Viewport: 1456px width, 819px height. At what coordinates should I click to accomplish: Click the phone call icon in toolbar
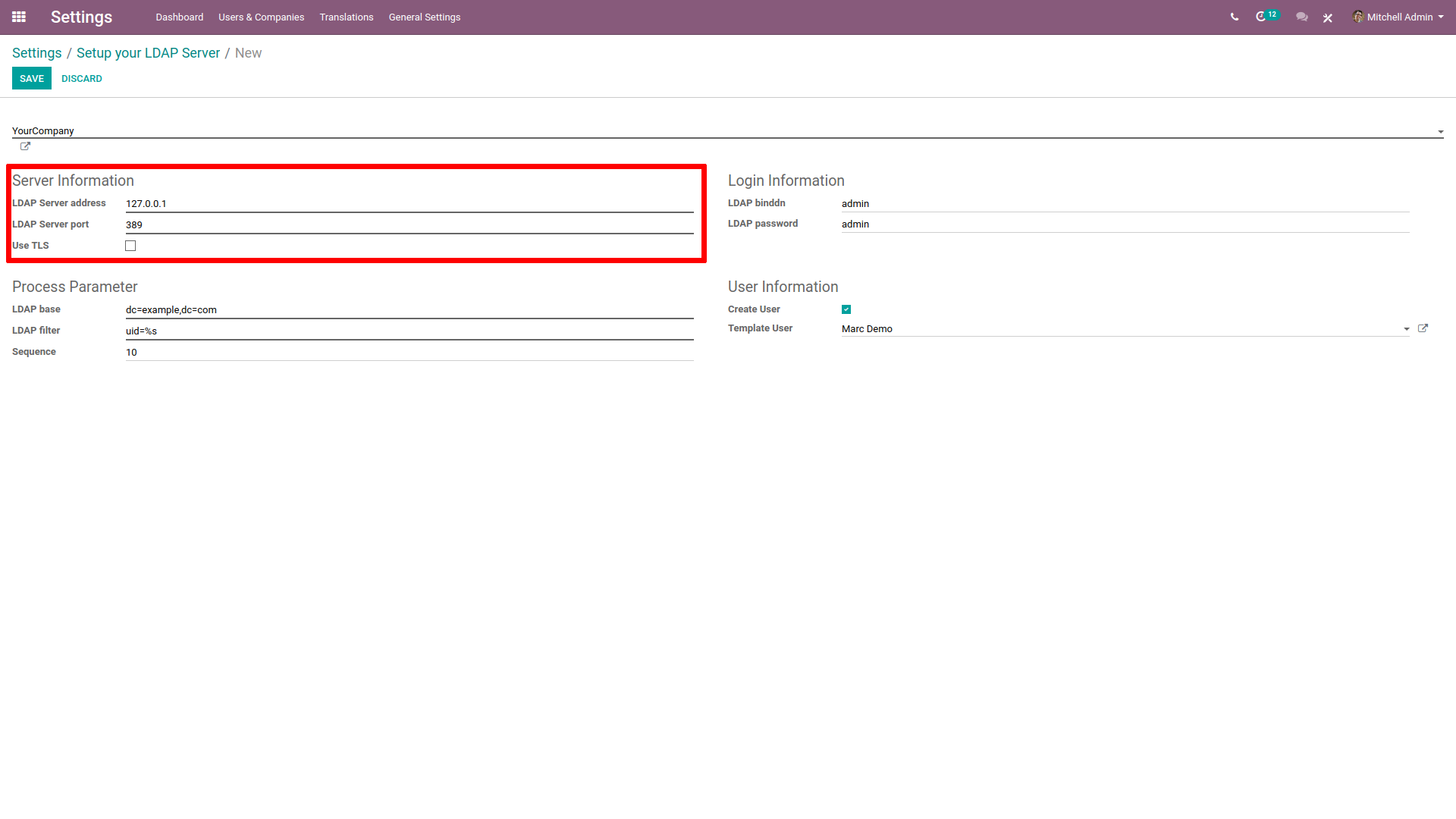(x=1234, y=17)
